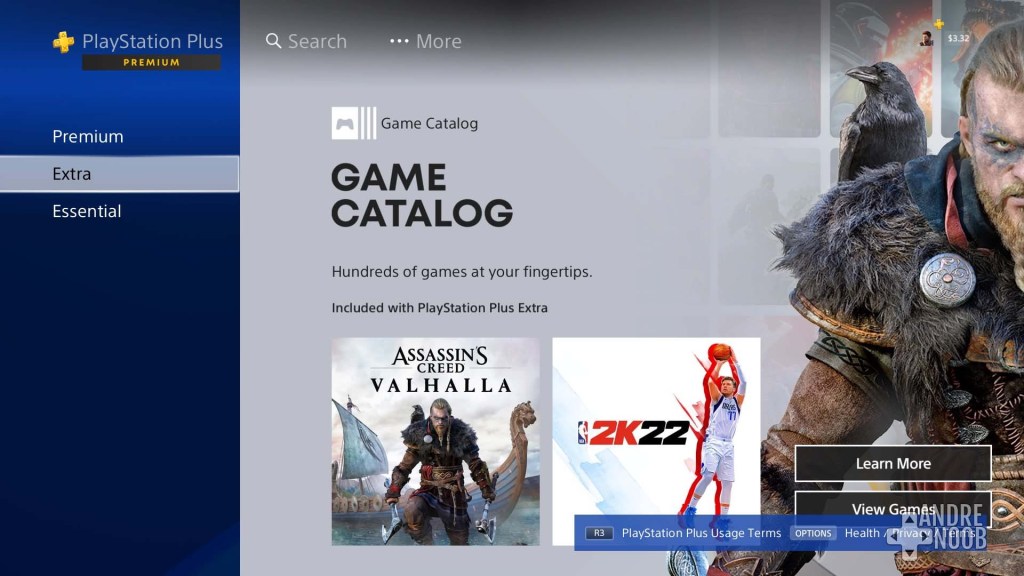Select the Extra tier in the sidebar
Viewport: 1024px width, 576px height.
point(72,173)
